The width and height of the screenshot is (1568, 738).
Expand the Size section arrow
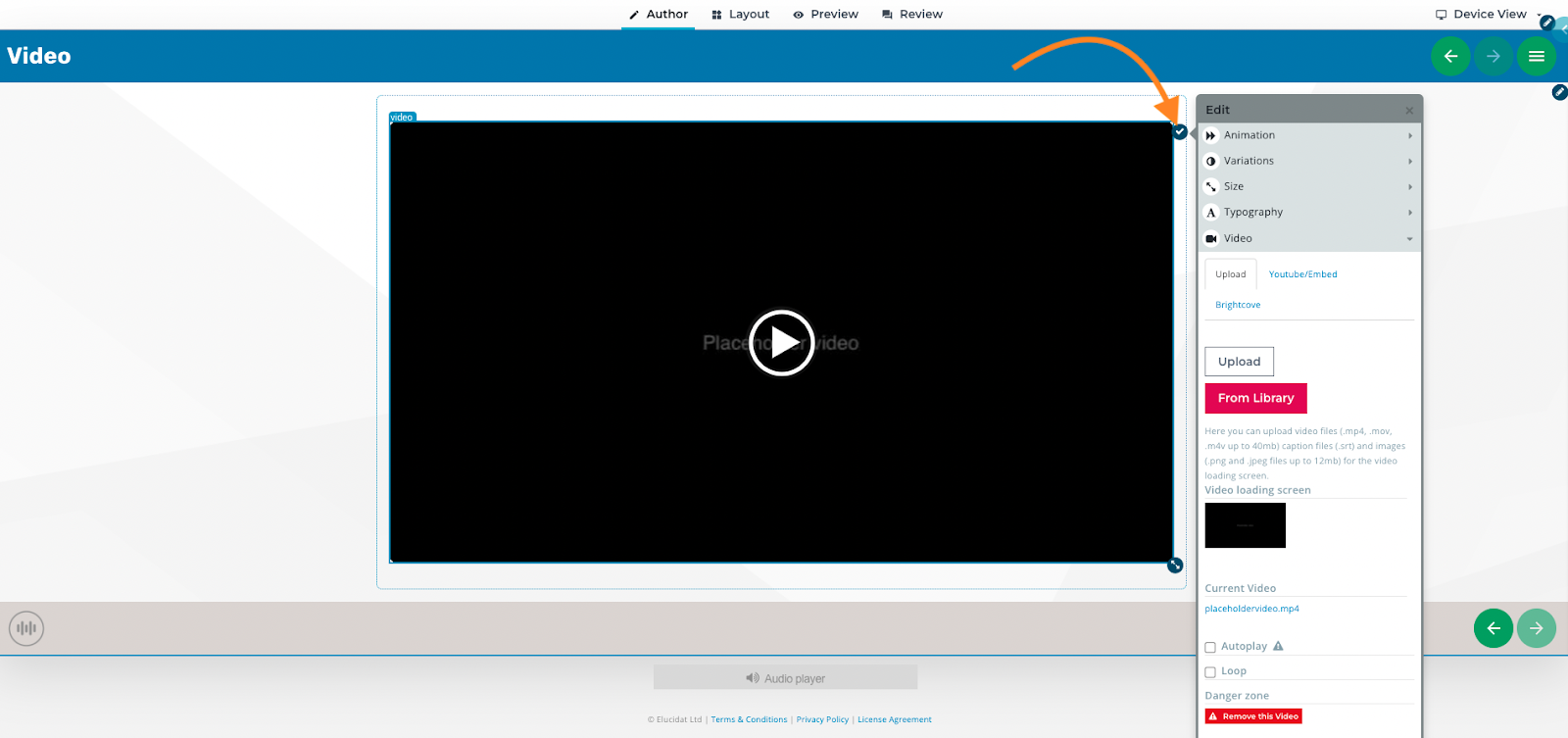(1410, 186)
